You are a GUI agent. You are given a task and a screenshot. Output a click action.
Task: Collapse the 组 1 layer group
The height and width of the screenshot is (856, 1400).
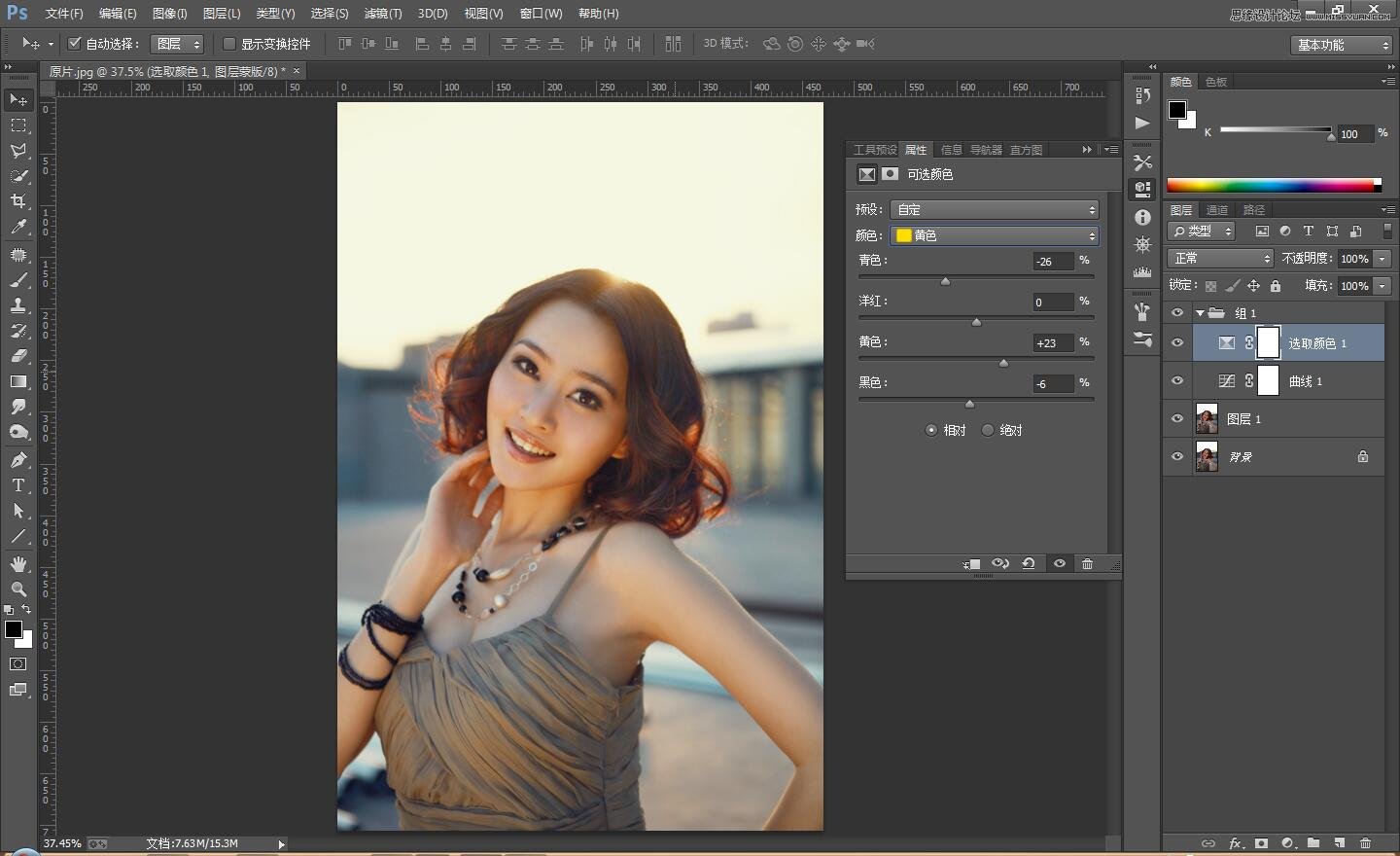point(1201,313)
